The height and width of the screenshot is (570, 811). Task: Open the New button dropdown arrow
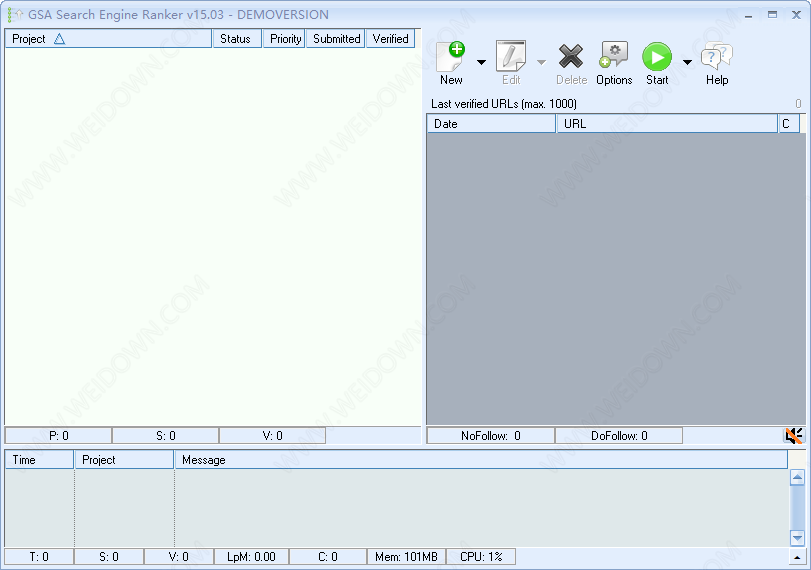click(481, 63)
